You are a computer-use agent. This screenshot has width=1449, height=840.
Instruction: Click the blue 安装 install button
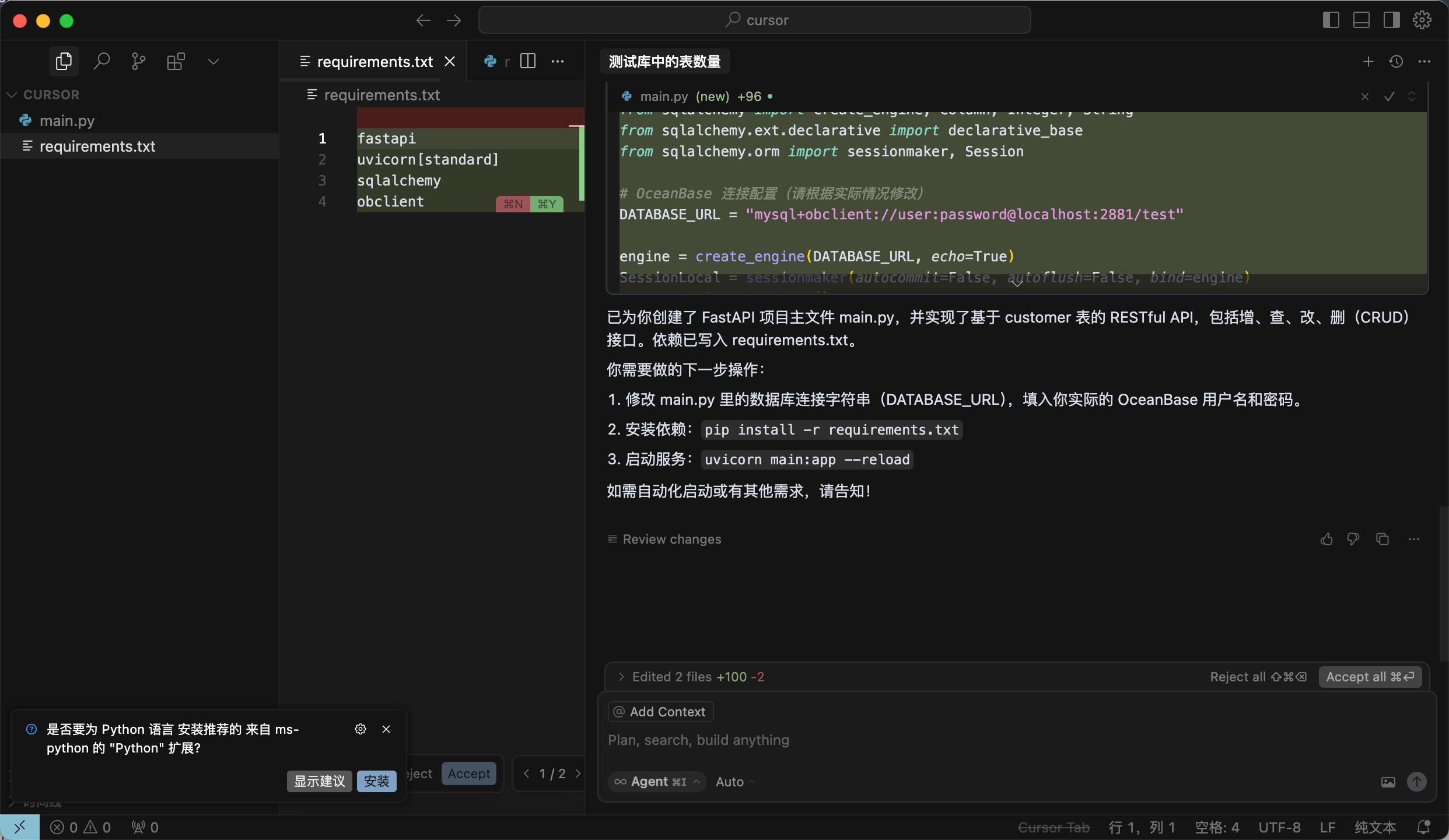(376, 781)
